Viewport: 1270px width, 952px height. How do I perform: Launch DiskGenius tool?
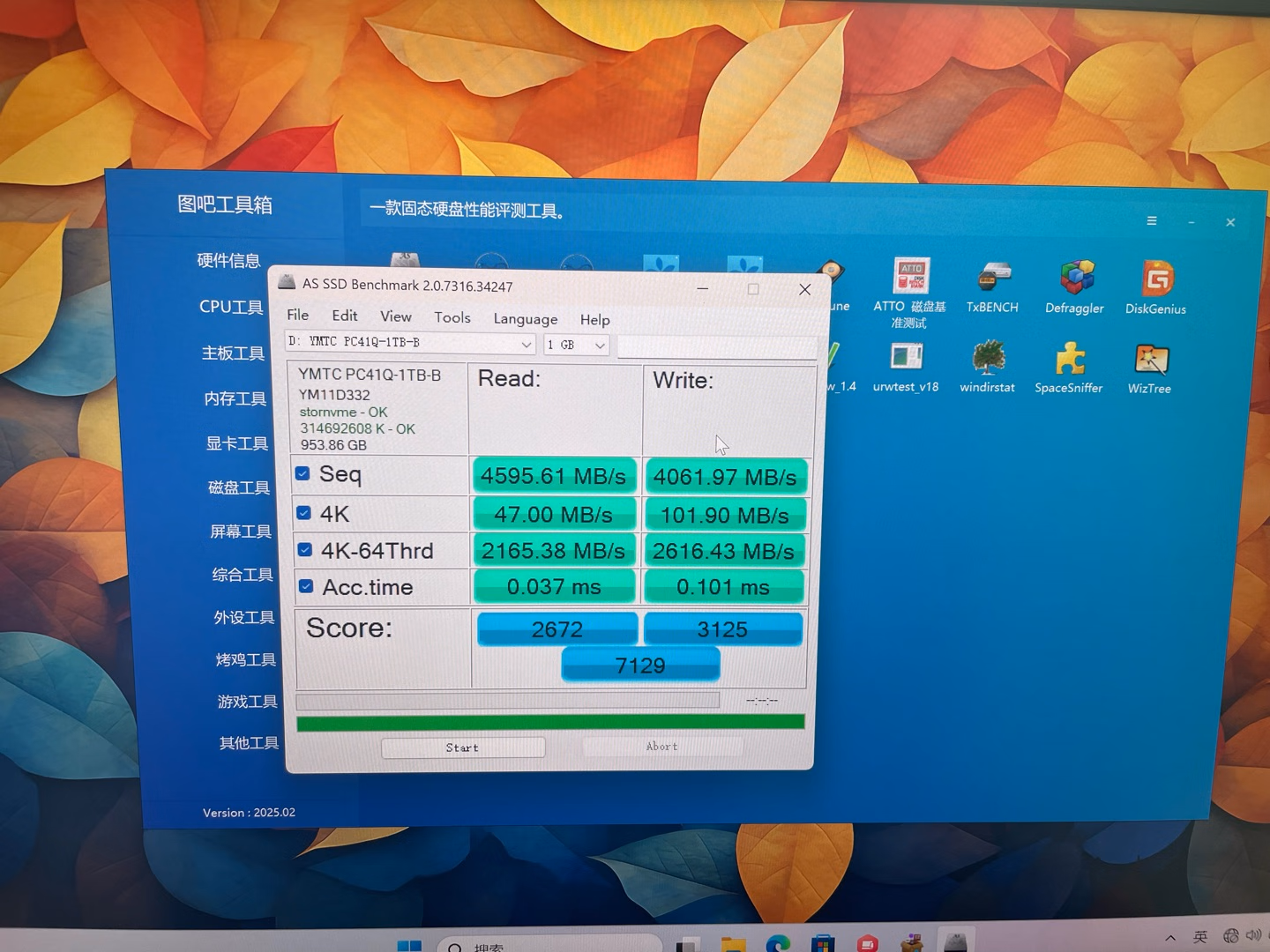point(1157,281)
